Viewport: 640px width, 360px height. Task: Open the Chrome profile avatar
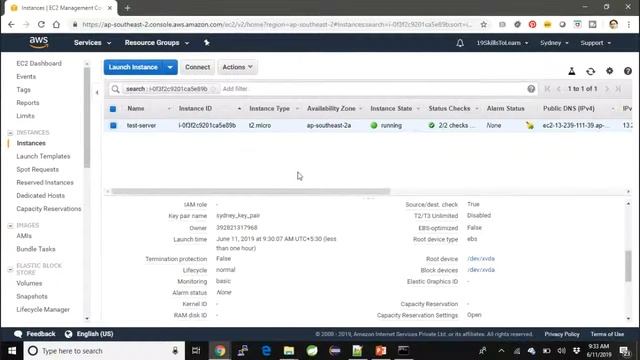(x=613, y=24)
